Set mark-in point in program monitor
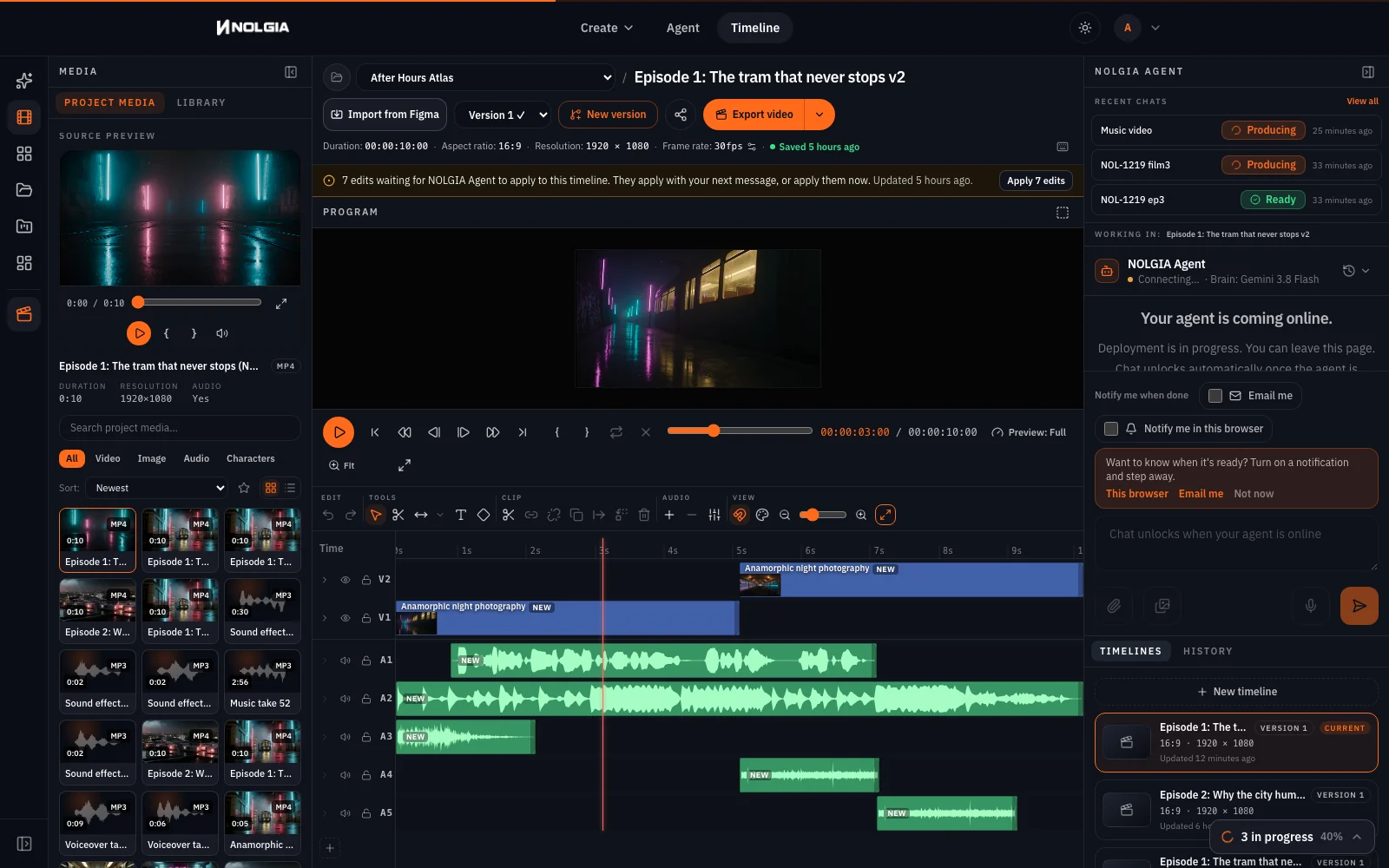 tap(557, 432)
